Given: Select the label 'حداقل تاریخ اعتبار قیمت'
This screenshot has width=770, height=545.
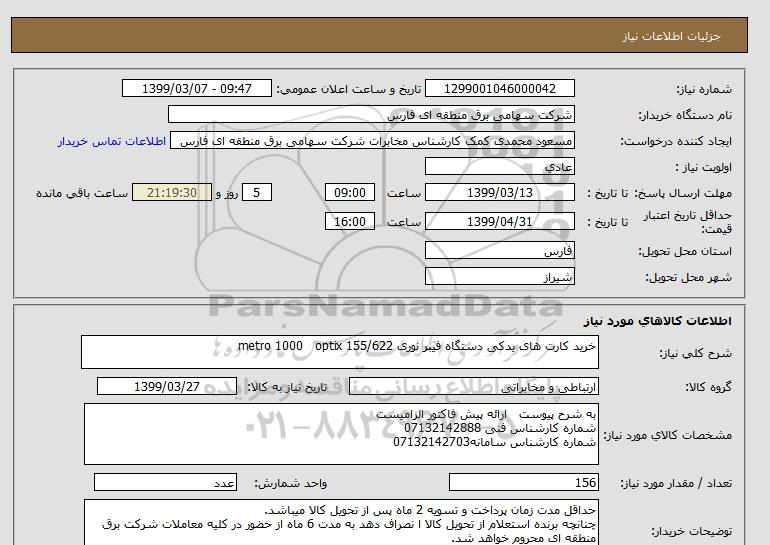Looking at the screenshot, I should pyautogui.click(x=688, y=222).
